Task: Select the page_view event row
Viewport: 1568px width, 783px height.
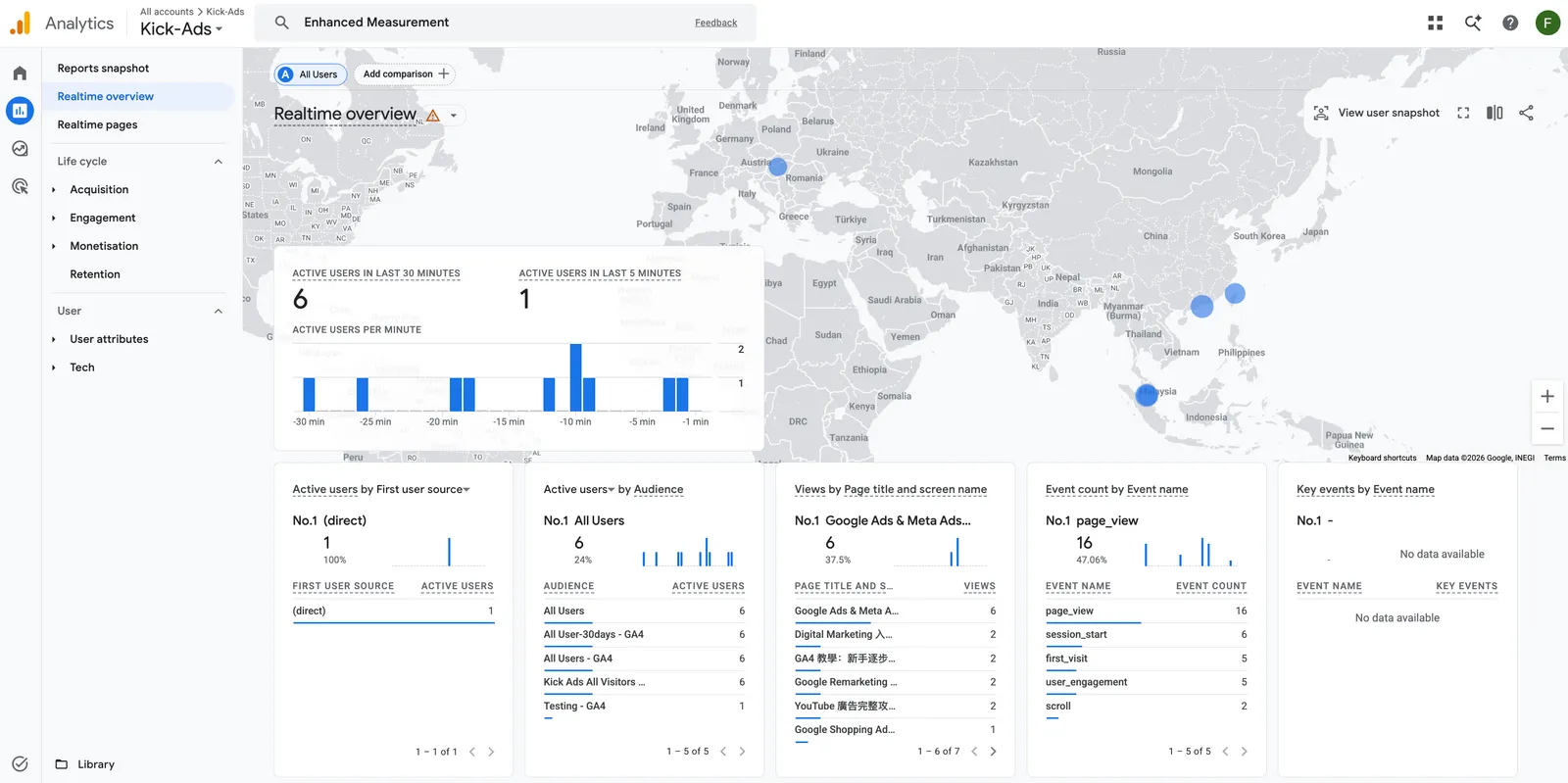Action: [x=1146, y=612]
